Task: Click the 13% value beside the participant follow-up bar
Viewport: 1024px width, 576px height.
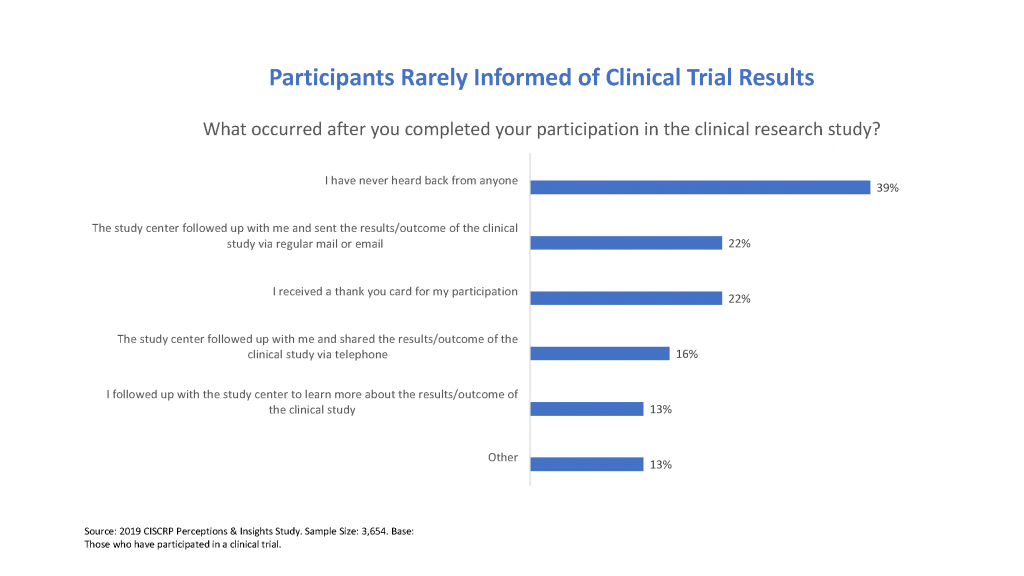Action: pos(660,409)
